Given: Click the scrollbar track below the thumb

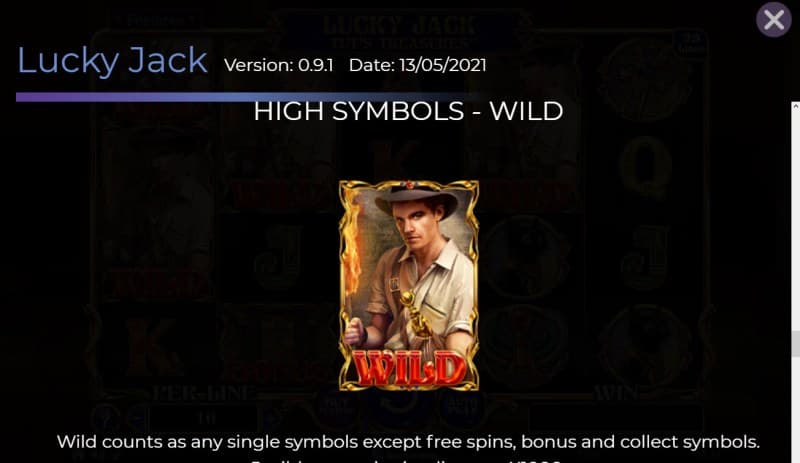Looking at the screenshot, I should 795,408.
